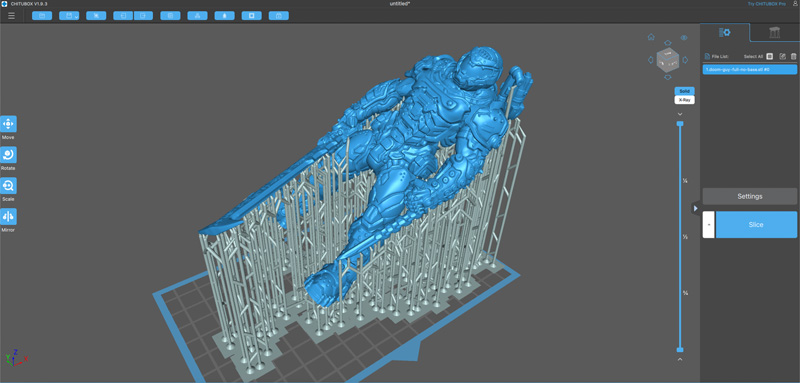Click the auto layout hierarchy toolbar button

197,16
